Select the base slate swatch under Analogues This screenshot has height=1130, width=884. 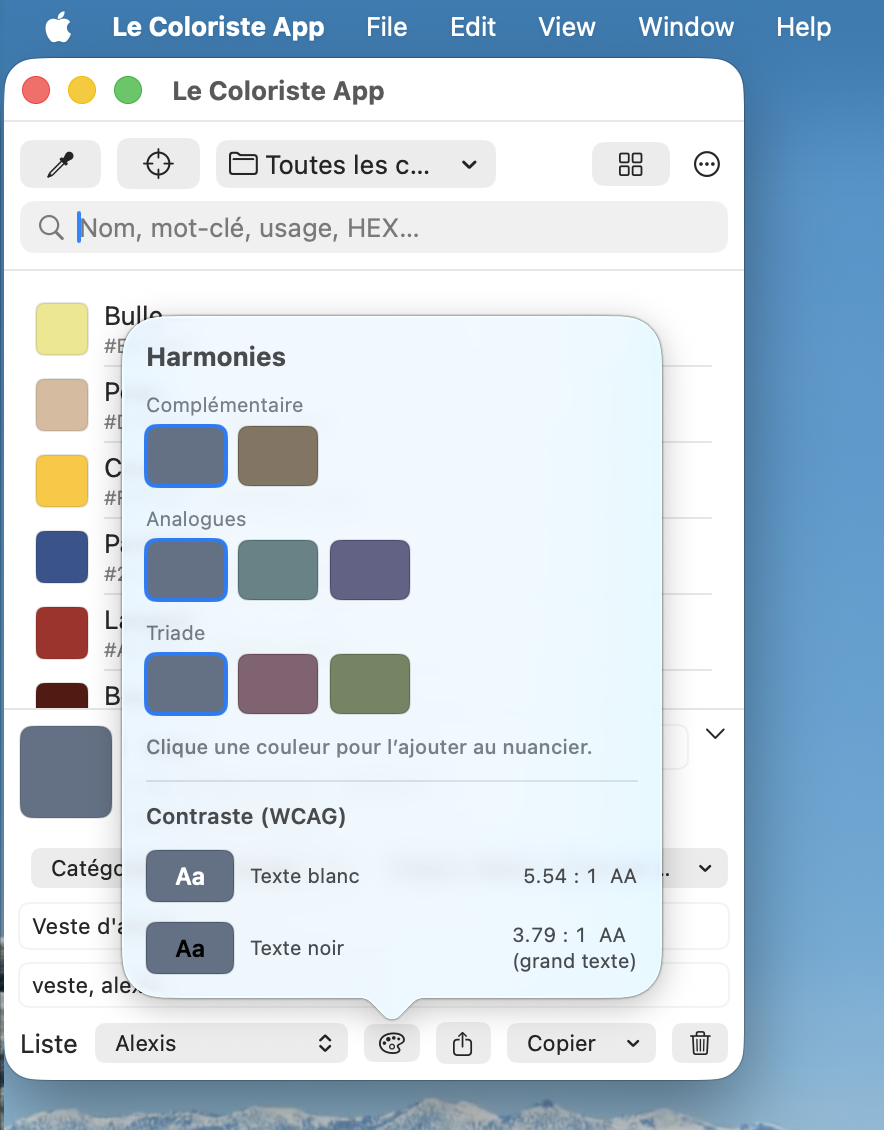(x=186, y=569)
